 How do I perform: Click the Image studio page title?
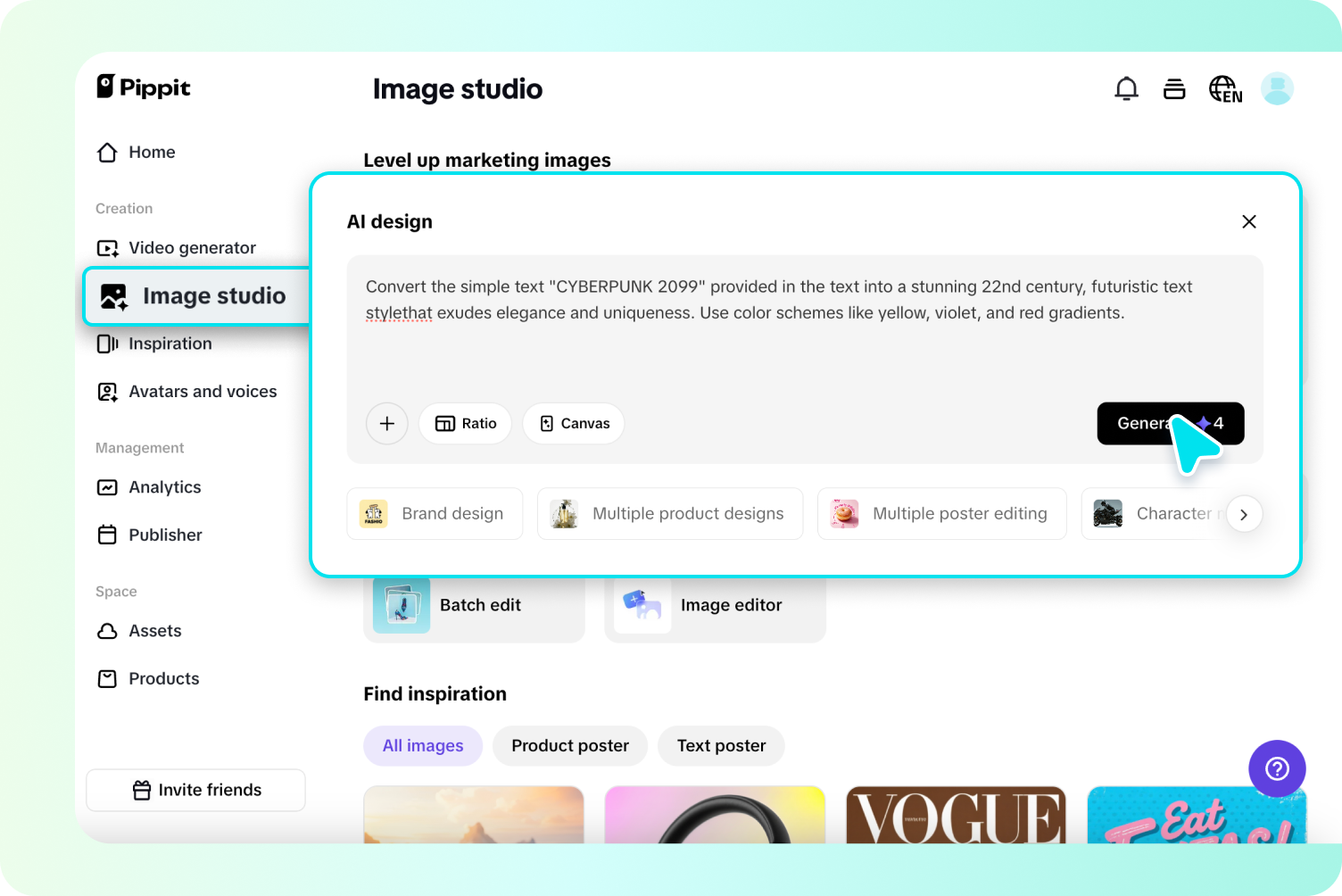coord(458,89)
